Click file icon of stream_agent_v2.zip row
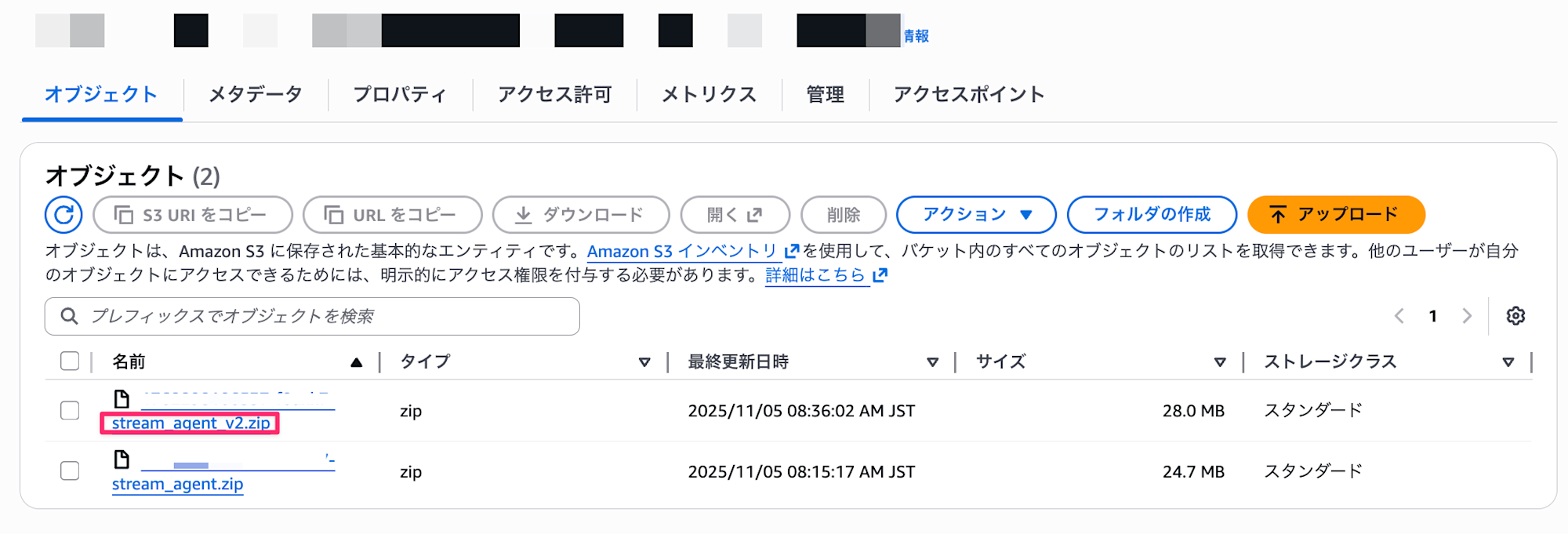Image resolution: width=1568 pixels, height=534 pixels. coord(122,399)
